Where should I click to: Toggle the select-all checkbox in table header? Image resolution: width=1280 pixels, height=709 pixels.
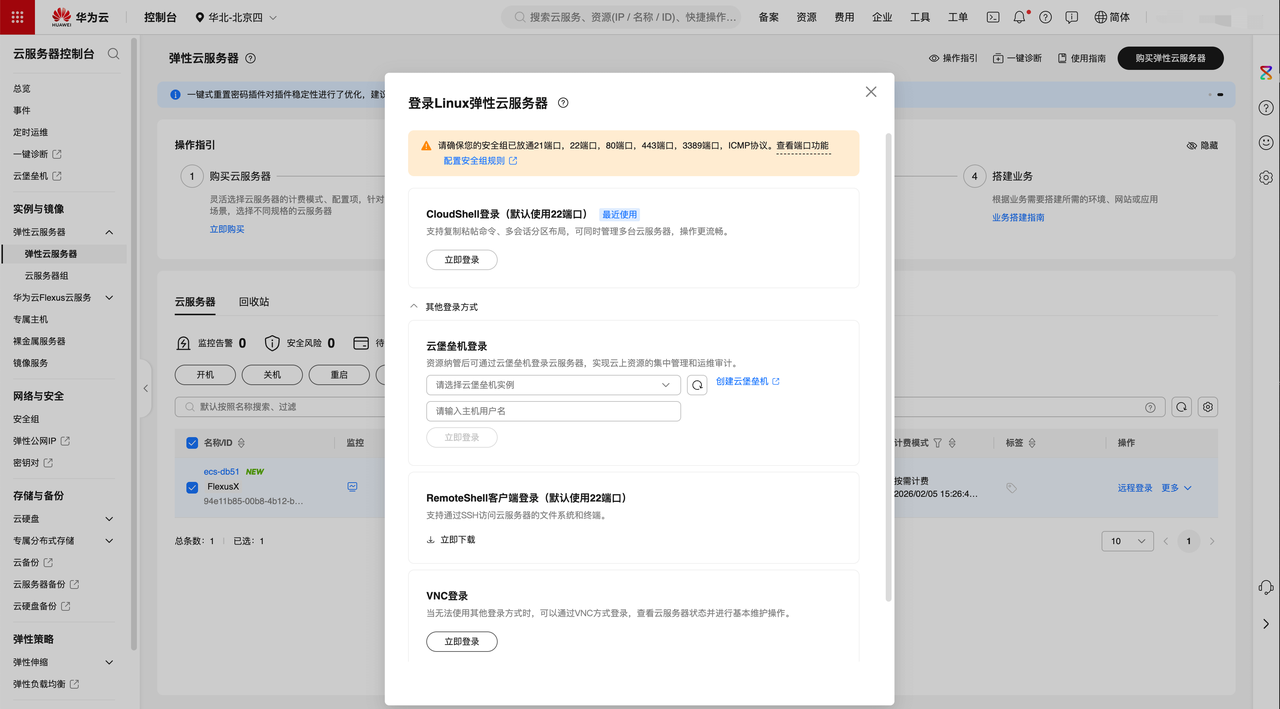(192, 443)
